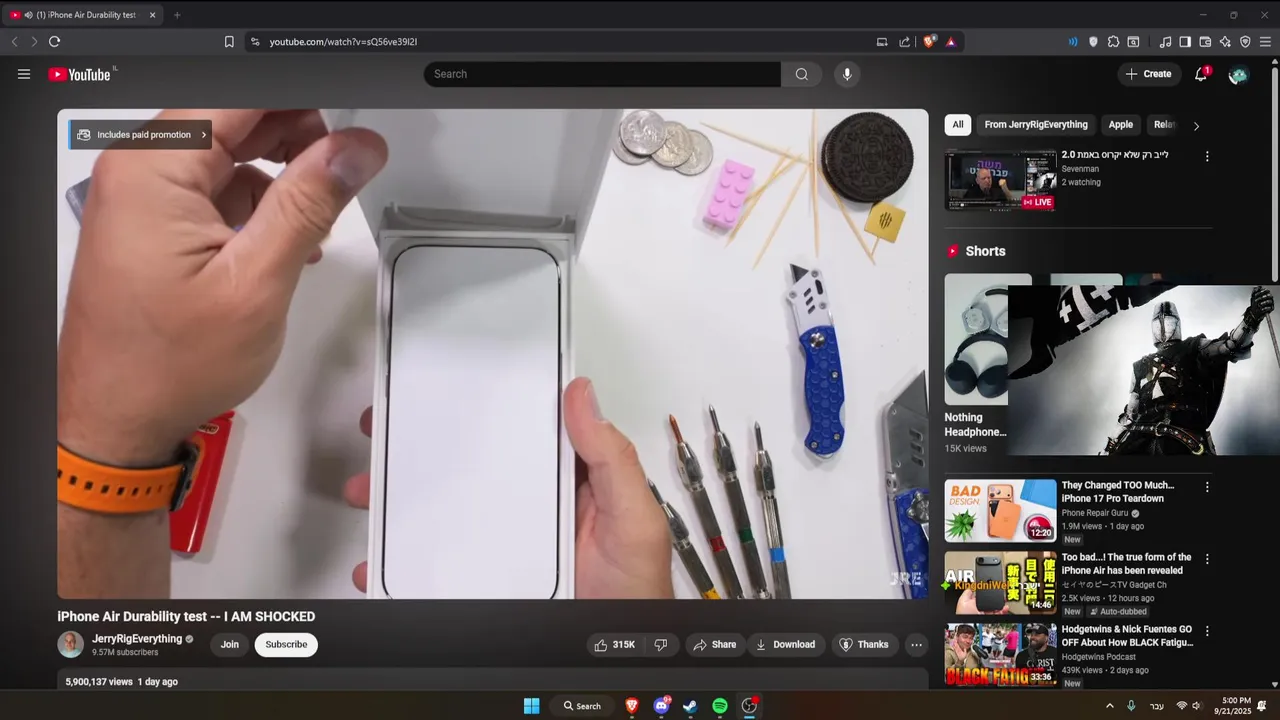Like the video (315K)
Image resolution: width=1280 pixels, height=720 pixels.
(614, 645)
